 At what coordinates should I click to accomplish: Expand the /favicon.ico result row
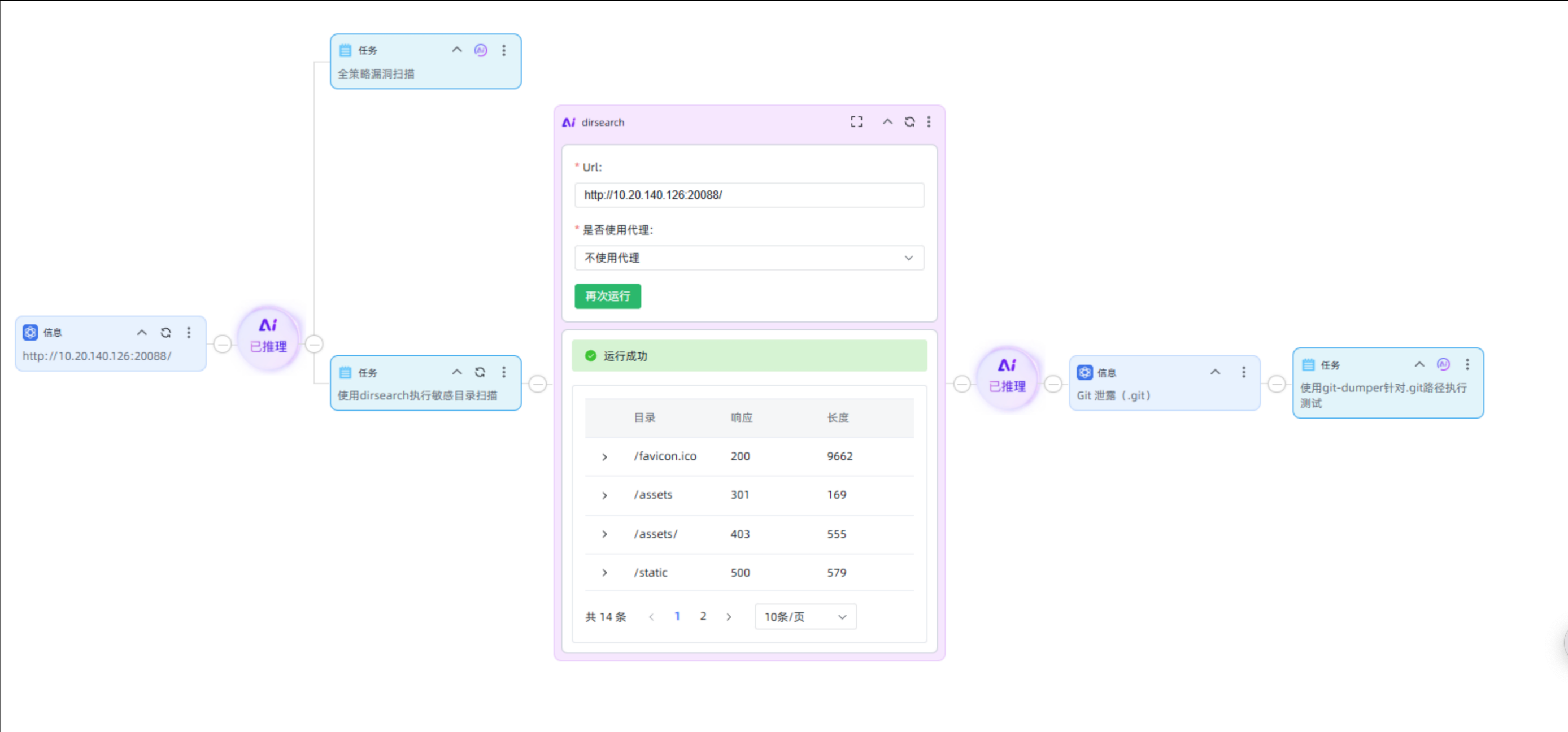coord(604,457)
